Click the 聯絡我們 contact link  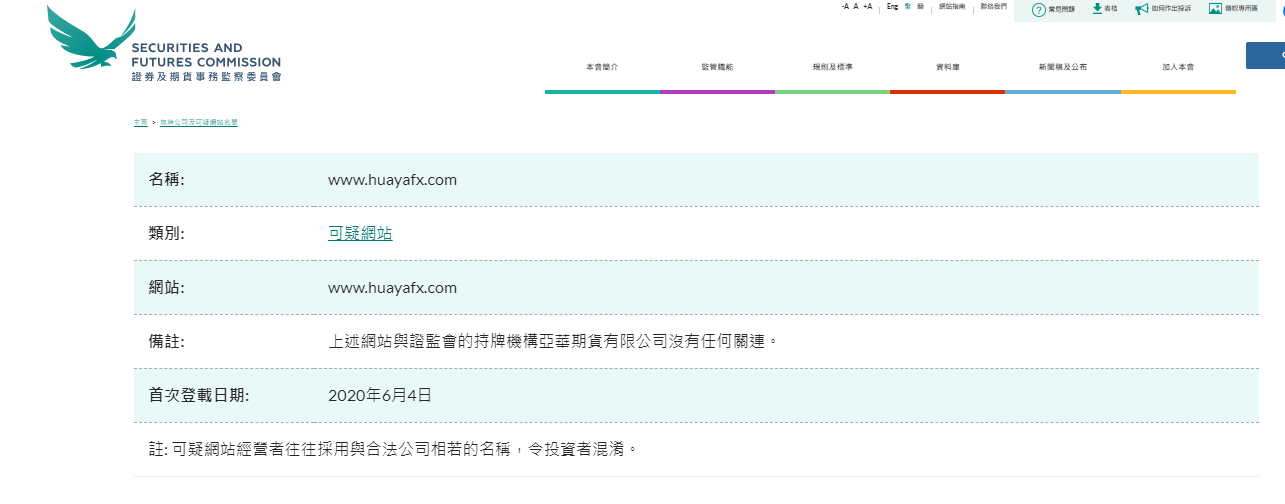(x=993, y=7)
